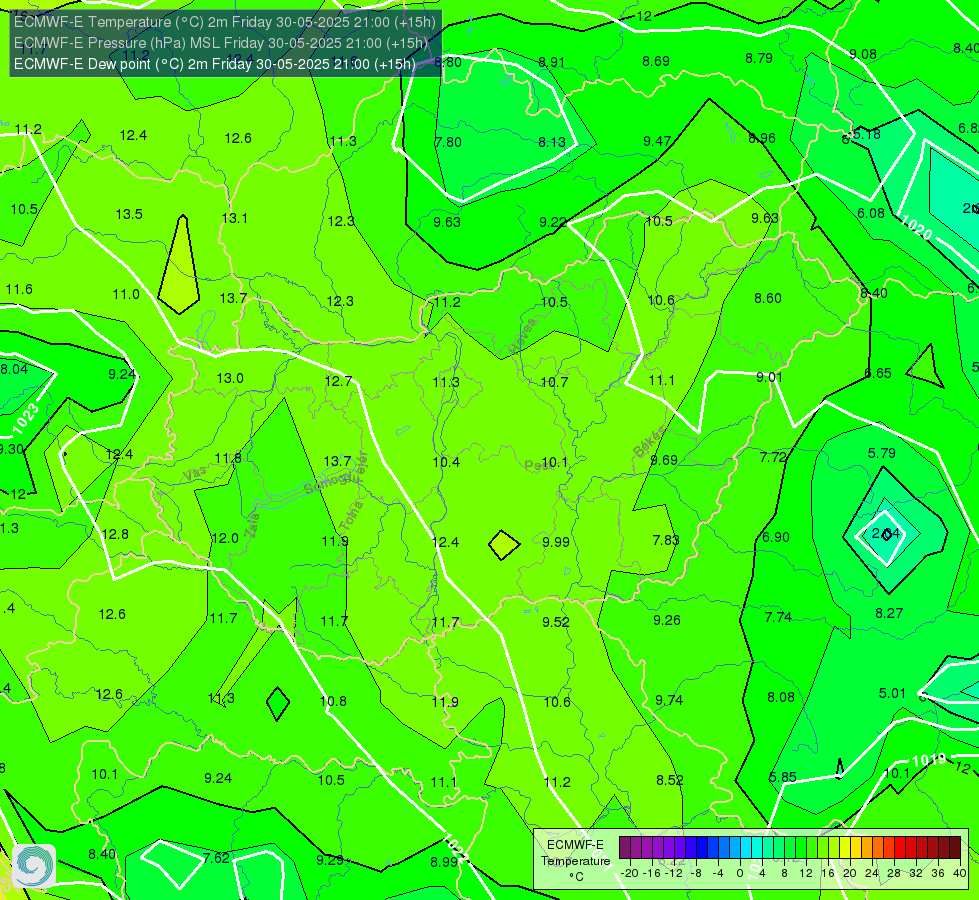Image resolution: width=979 pixels, height=900 pixels.
Task: Click the 8.60 dew point value
Action: click(x=768, y=298)
